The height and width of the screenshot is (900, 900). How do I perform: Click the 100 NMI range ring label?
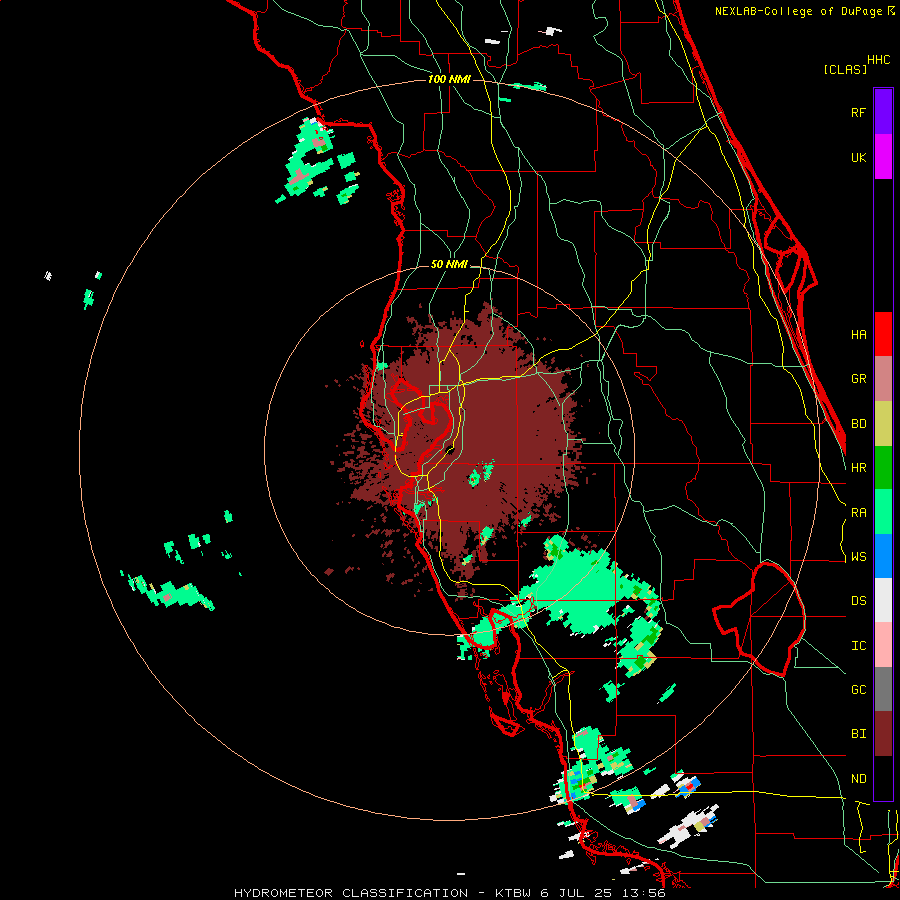tap(449, 79)
